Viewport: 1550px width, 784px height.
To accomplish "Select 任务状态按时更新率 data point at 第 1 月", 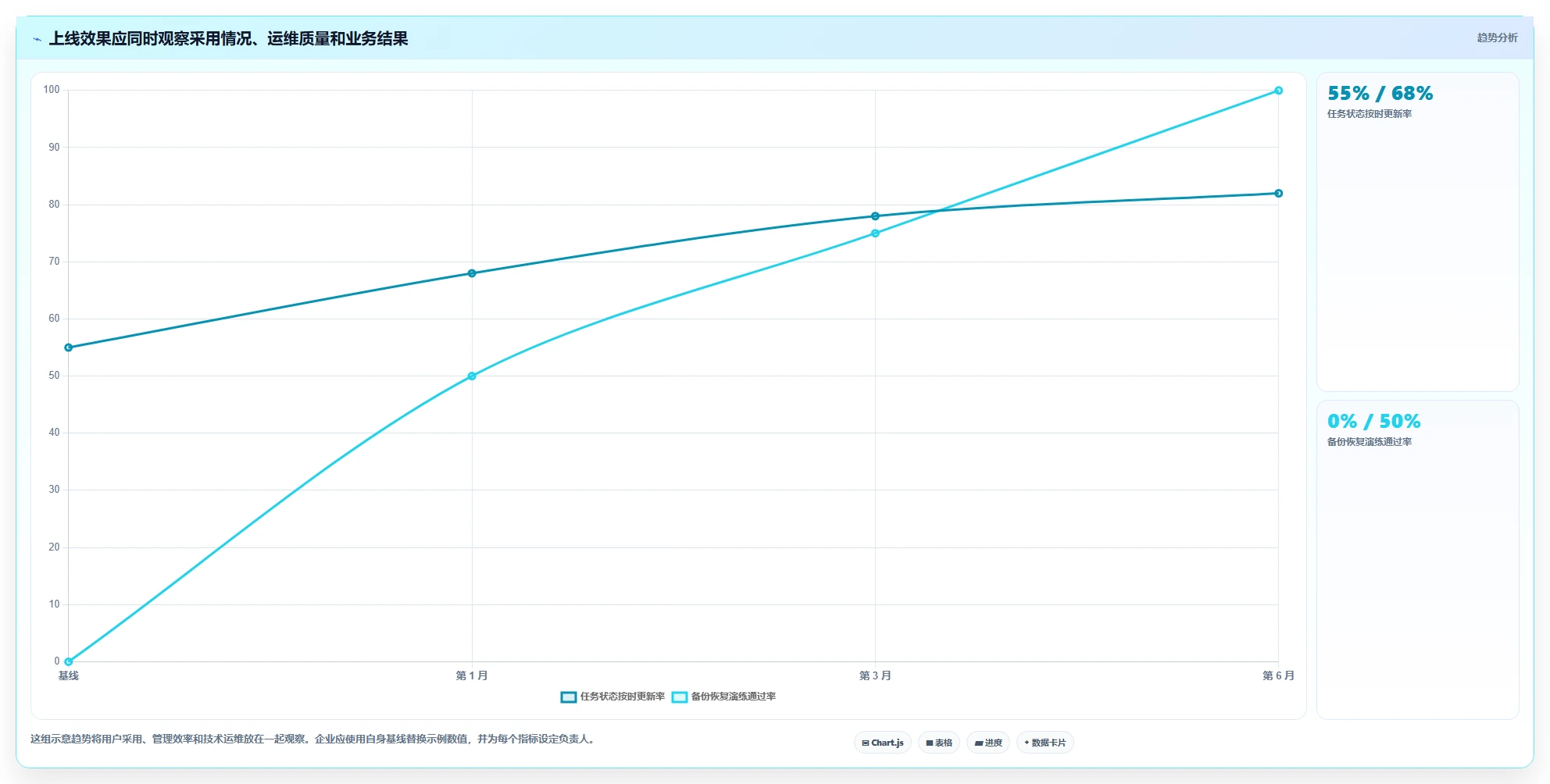I will 472,273.
